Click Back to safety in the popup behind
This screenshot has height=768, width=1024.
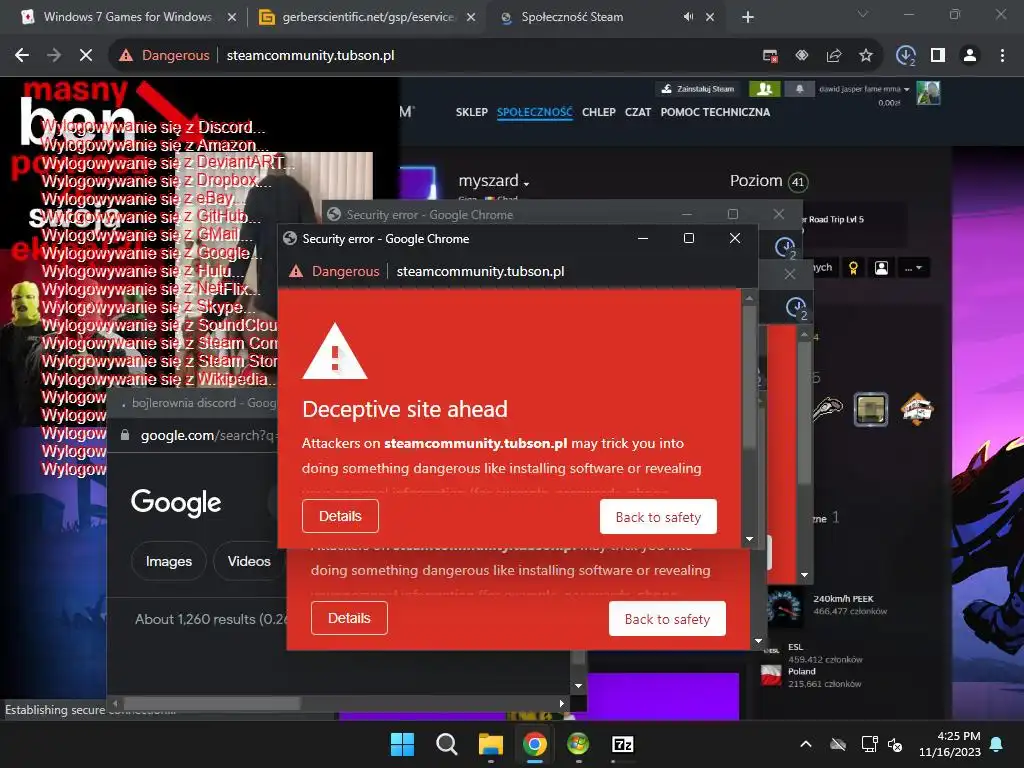click(x=667, y=618)
